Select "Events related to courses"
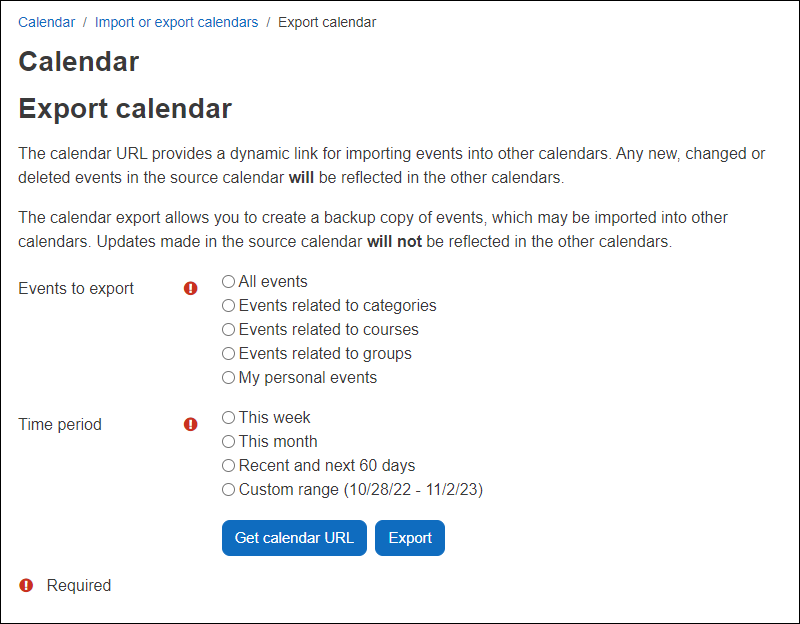This screenshot has height=624, width=800. coord(228,329)
